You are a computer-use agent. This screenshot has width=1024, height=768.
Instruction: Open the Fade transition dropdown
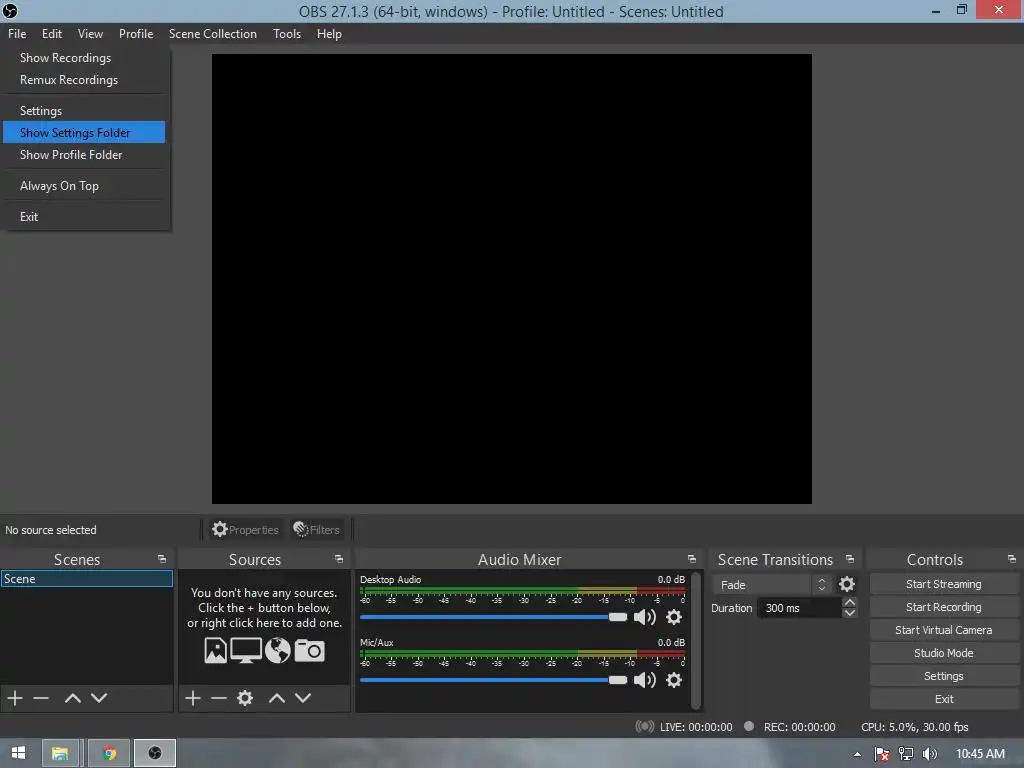tap(773, 584)
